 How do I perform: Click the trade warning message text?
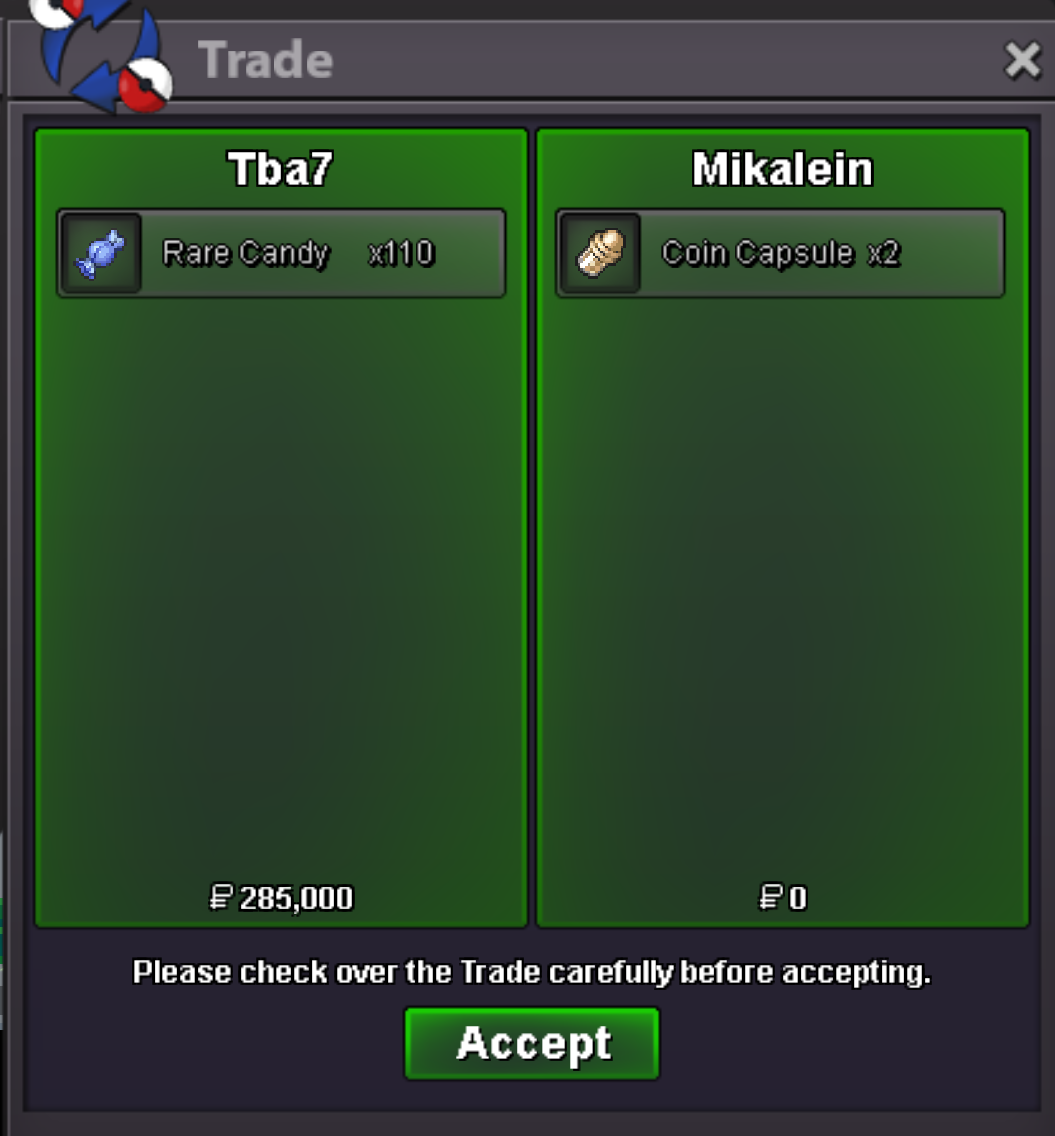tap(531, 972)
